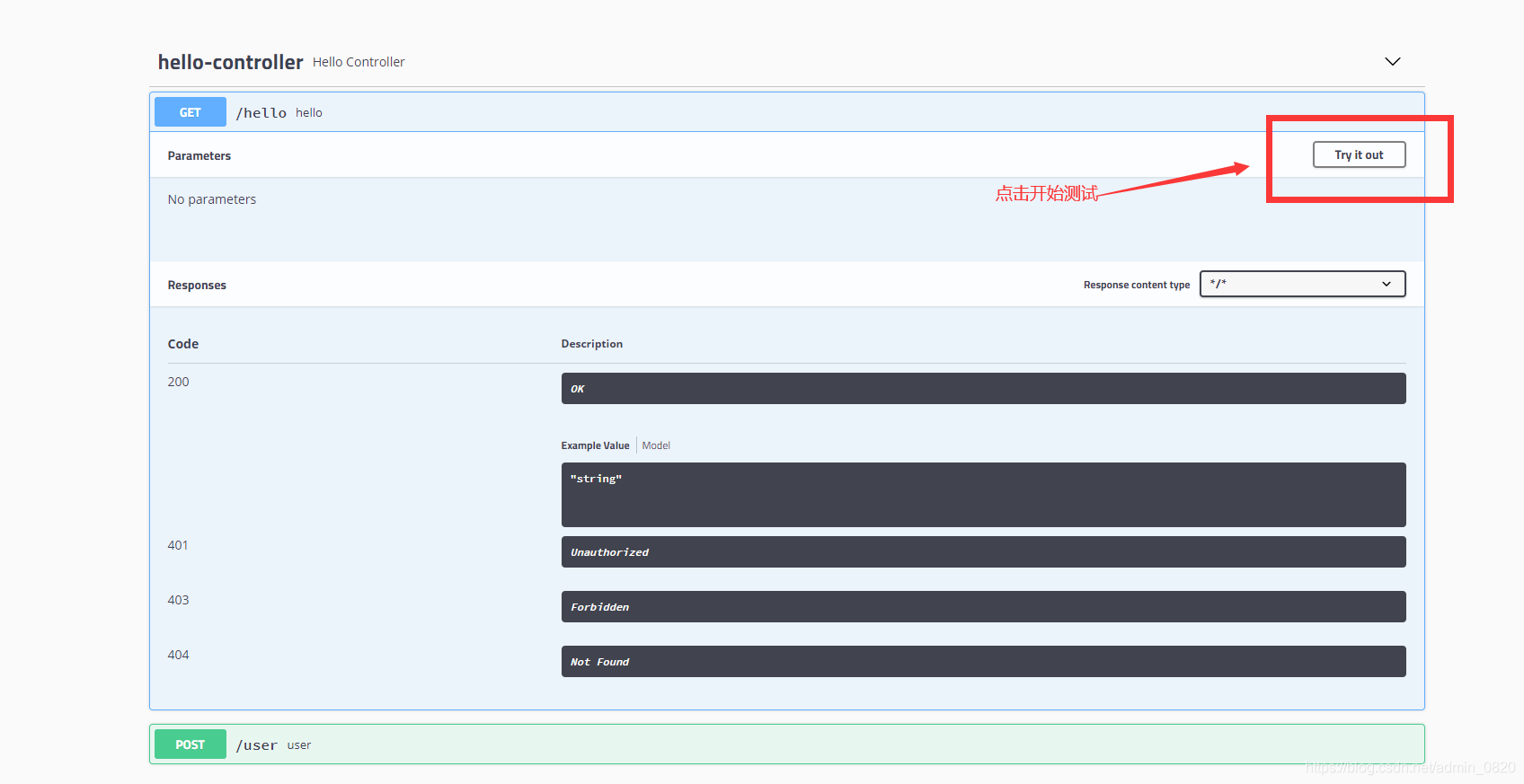Click the hello summary next to /hello
Viewport: 1524px width, 784px height.
309,113
